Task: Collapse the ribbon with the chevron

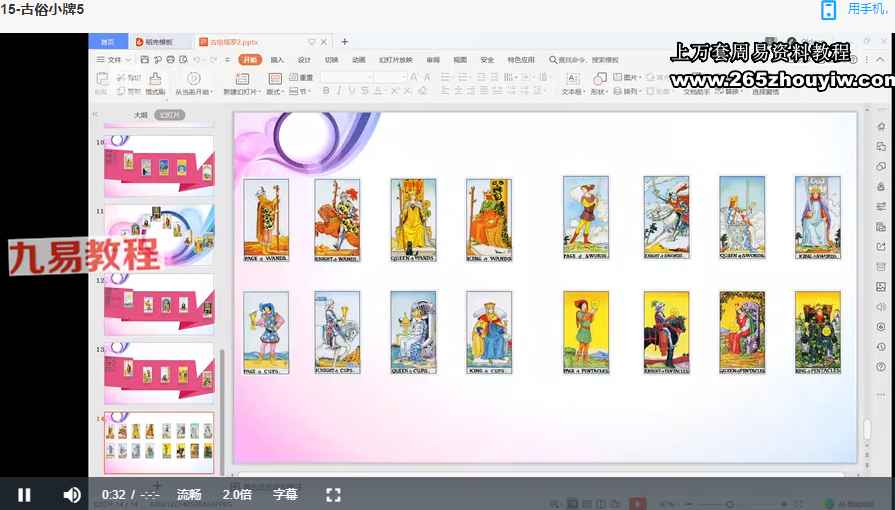Action: pos(880,59)
